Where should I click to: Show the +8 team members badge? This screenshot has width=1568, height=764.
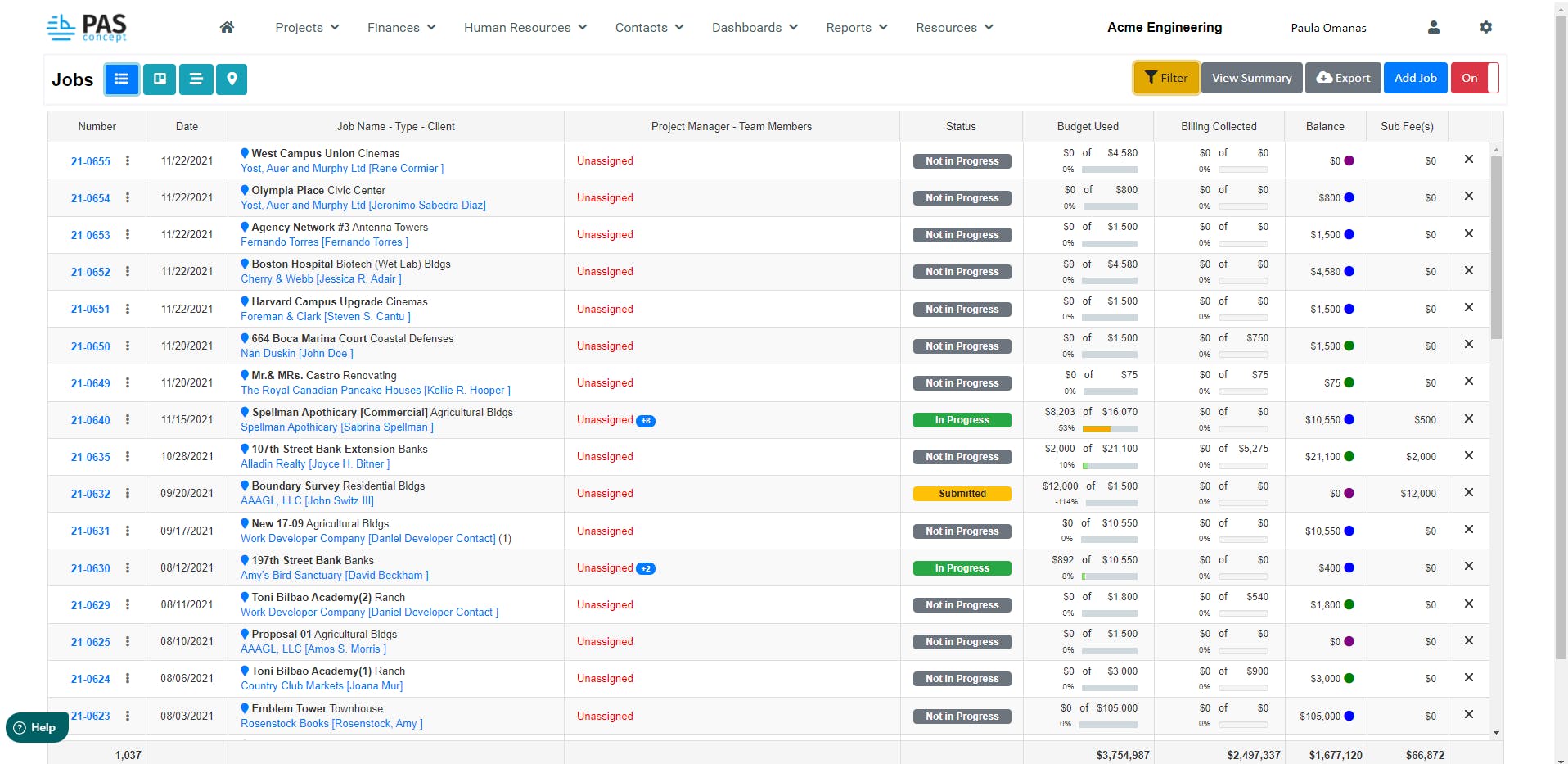[646, 421]
